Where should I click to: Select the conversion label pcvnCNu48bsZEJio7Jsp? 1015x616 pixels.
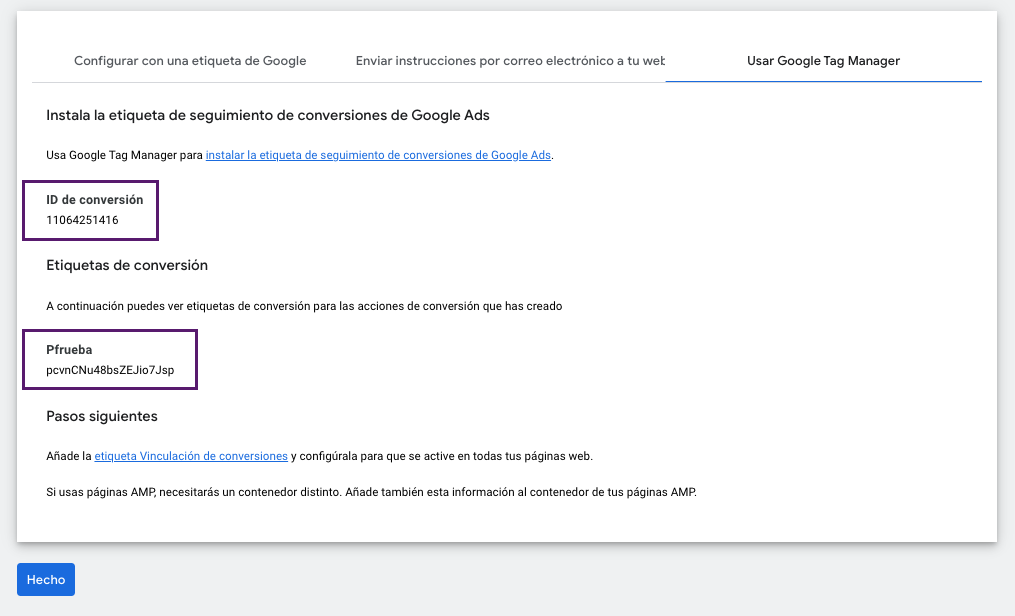(x=108, y=369)
